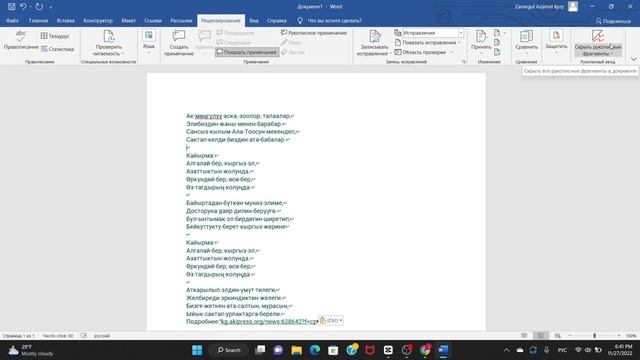The image size is (640, 360).
Task: Click the Рукописное примечание button
Action: (x=314, y=33)
